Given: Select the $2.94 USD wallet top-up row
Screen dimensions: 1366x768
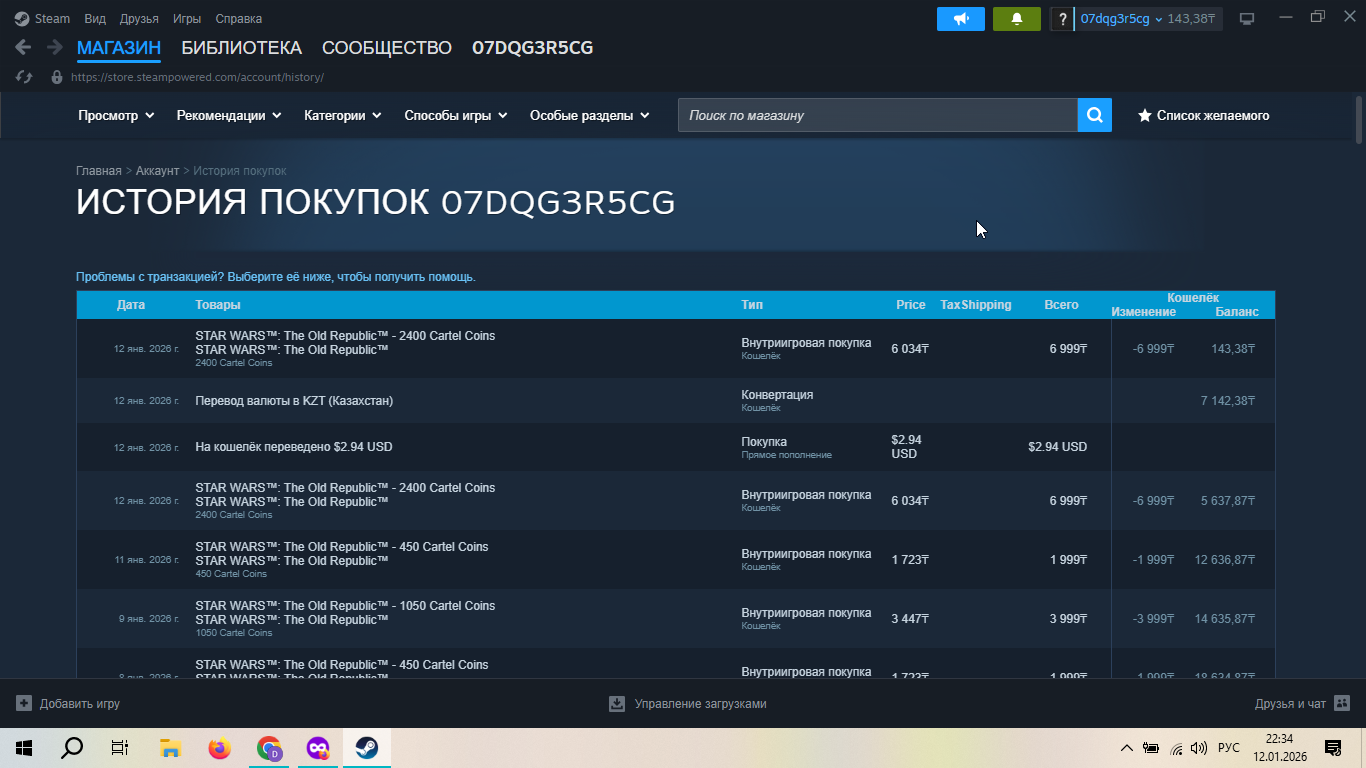Looking at the screenshot, I should click(x=676, y=447).
